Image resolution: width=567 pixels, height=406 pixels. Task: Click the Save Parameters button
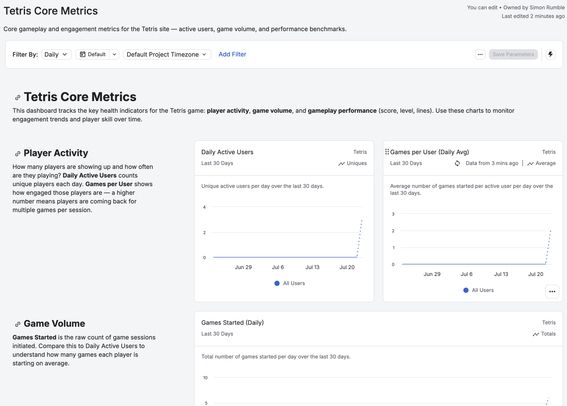click(x=513, y=54)
